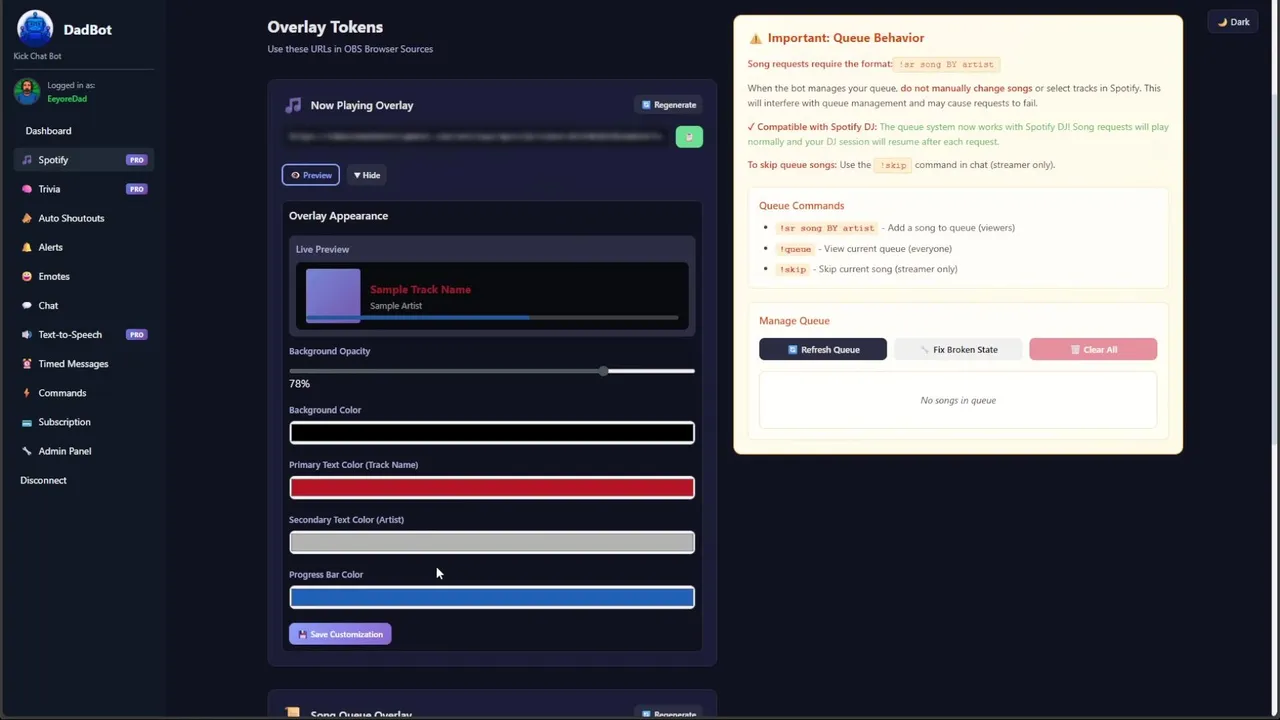
Task: Click the Timed Messages clock icon
Action: pos(27,364)
